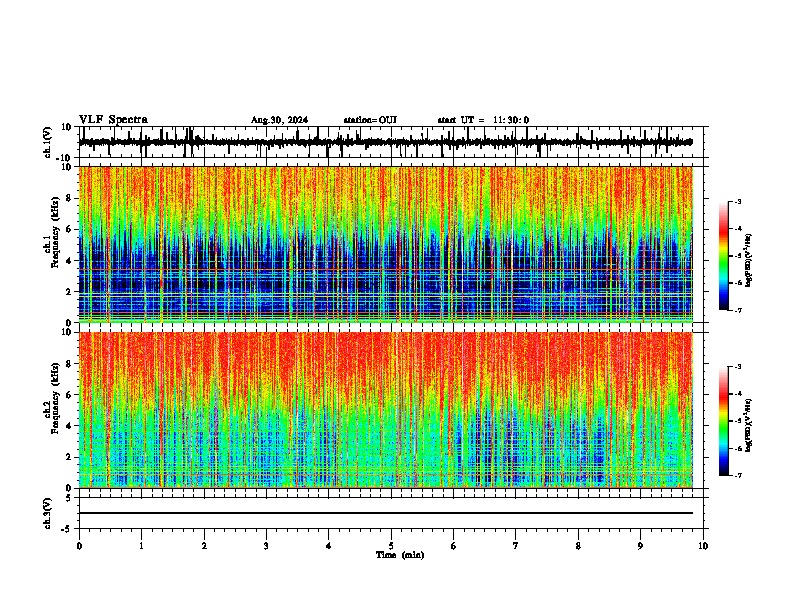
Task: Click inside the ch.1 spectrogram panel
Action: tap(385, 244)
